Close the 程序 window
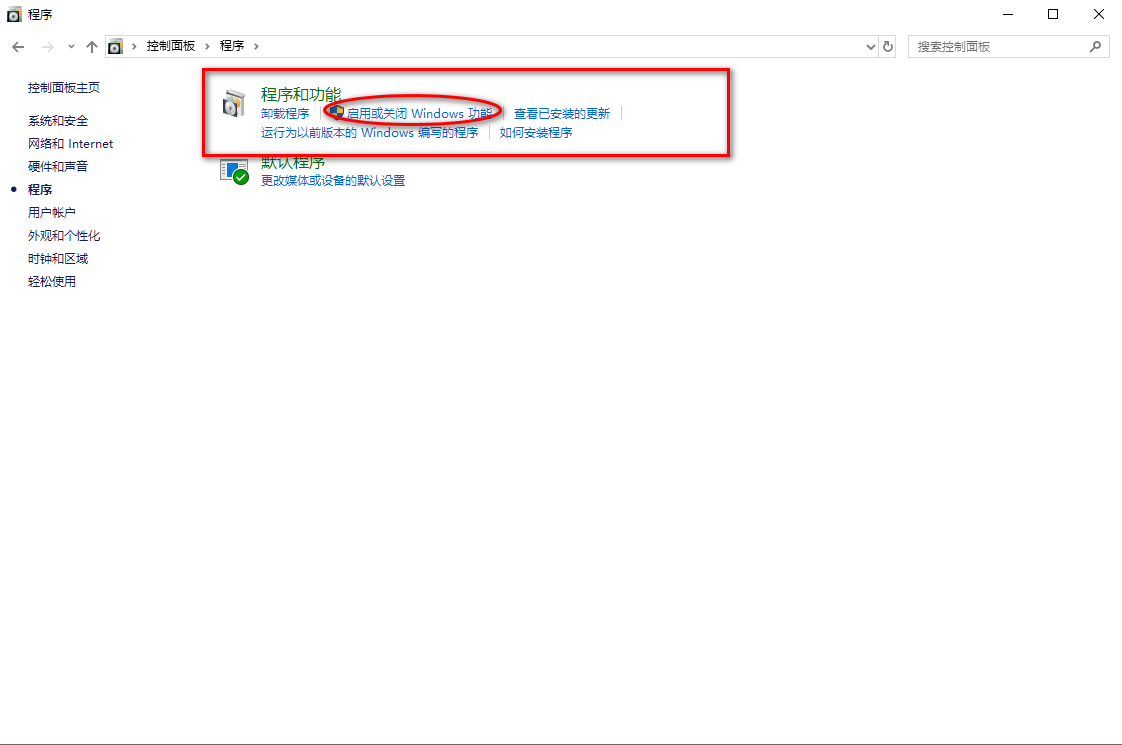 [1098, 14]
